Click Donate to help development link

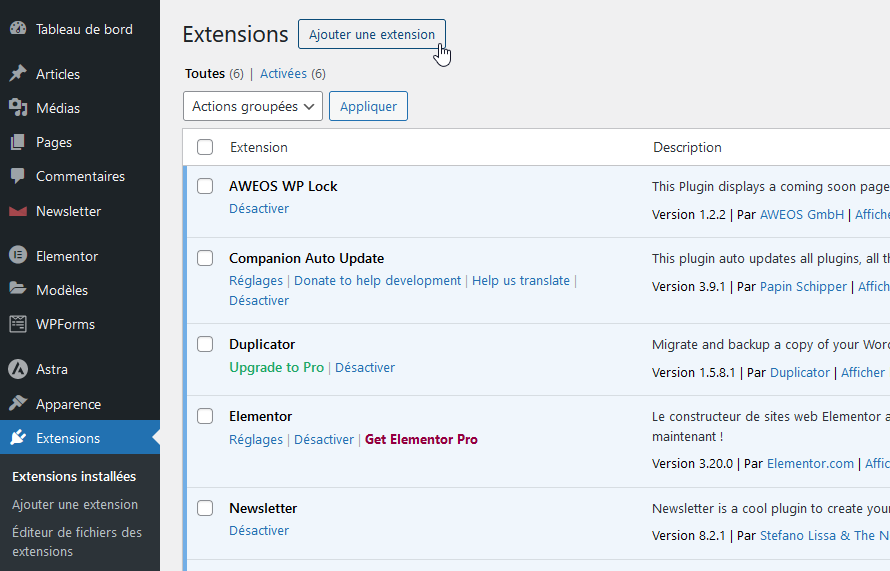coord(377,280)
